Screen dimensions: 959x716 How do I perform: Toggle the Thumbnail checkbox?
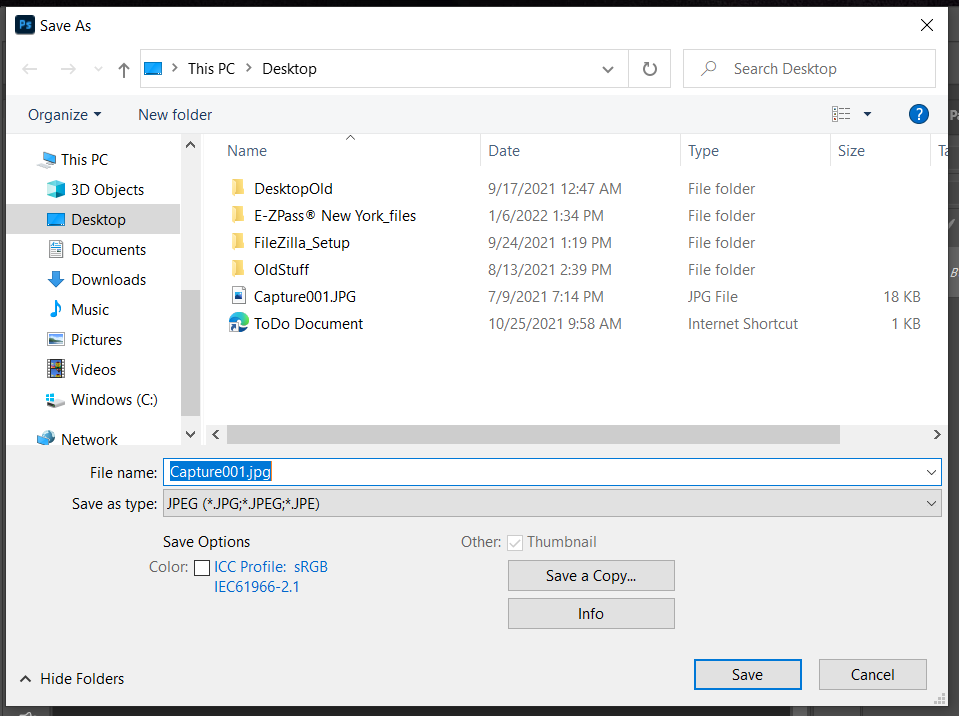pos(516,542)
